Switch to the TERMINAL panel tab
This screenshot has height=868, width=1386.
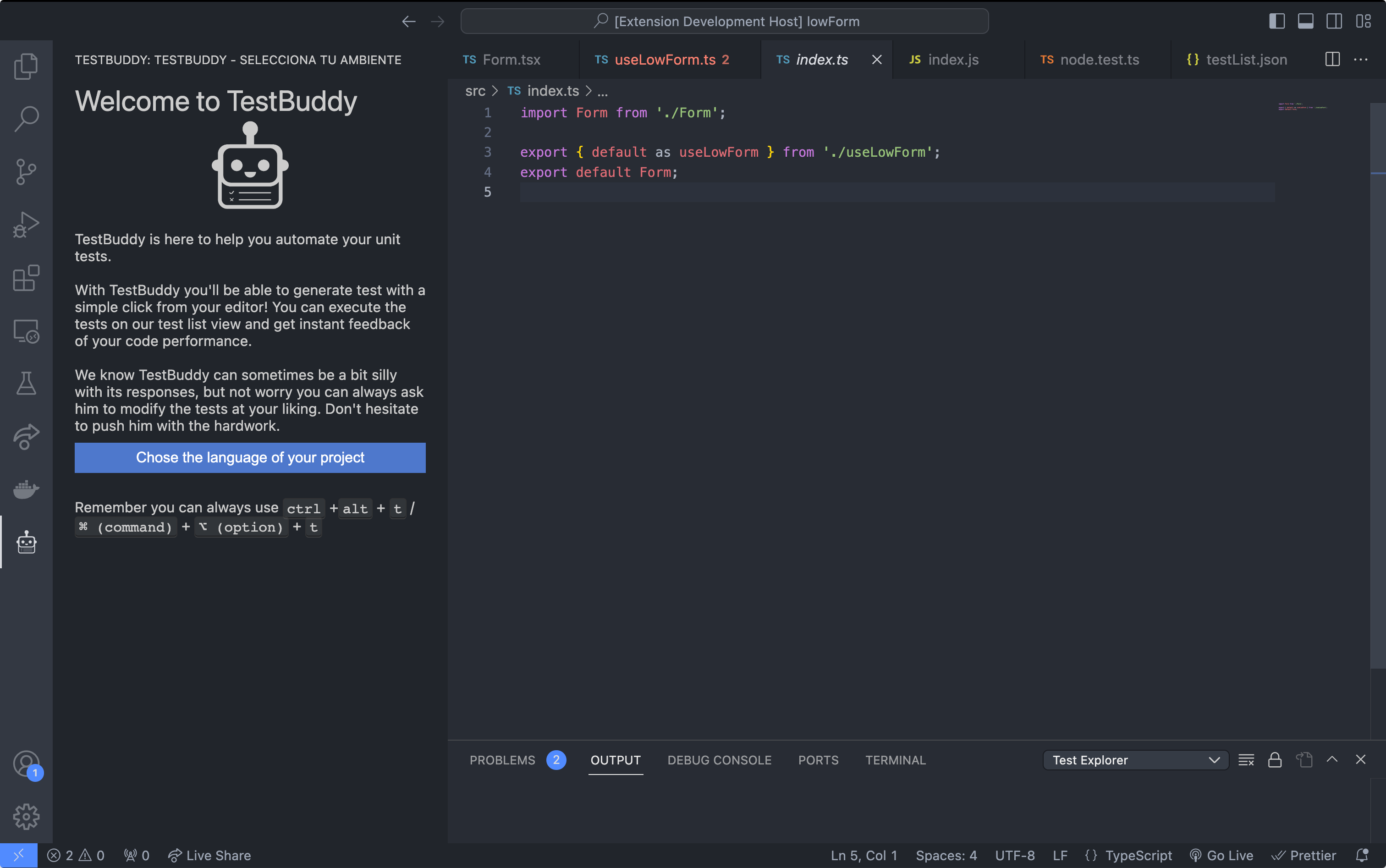(x=895, y=760)
